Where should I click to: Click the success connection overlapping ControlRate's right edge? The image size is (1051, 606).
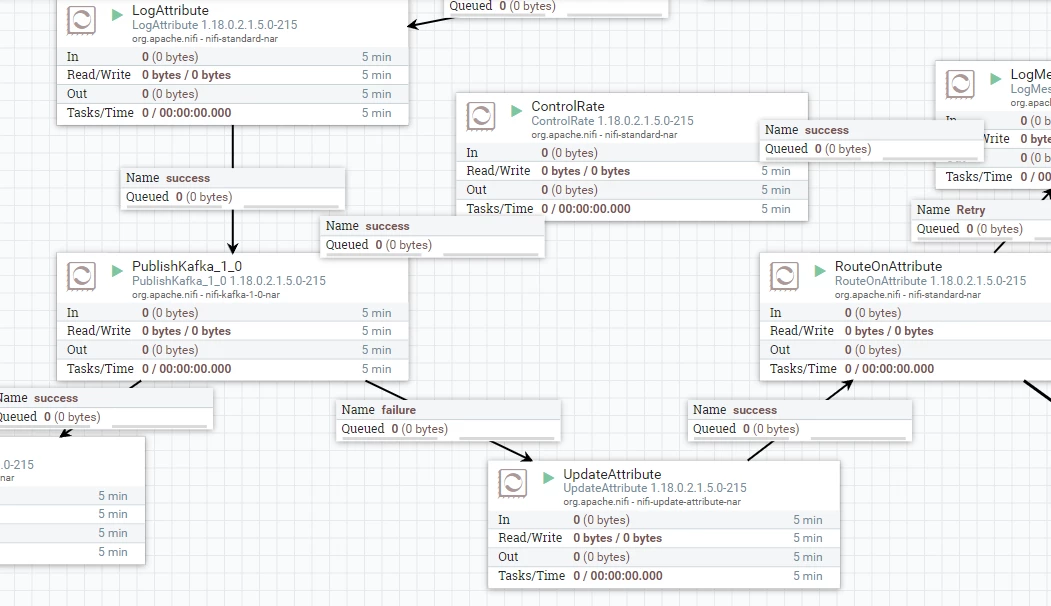tap(871, 140)
